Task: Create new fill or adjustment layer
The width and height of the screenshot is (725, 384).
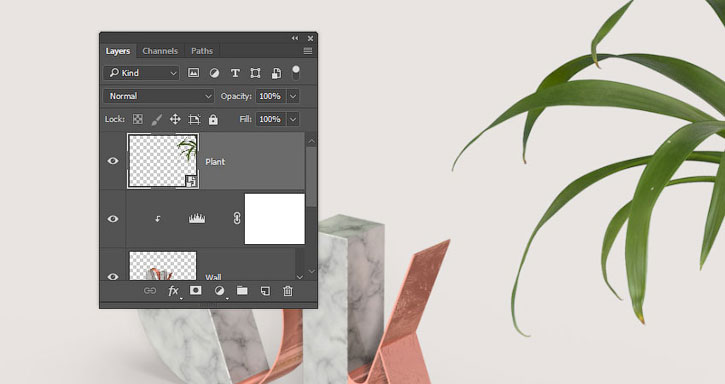Action: pos(219,291)
